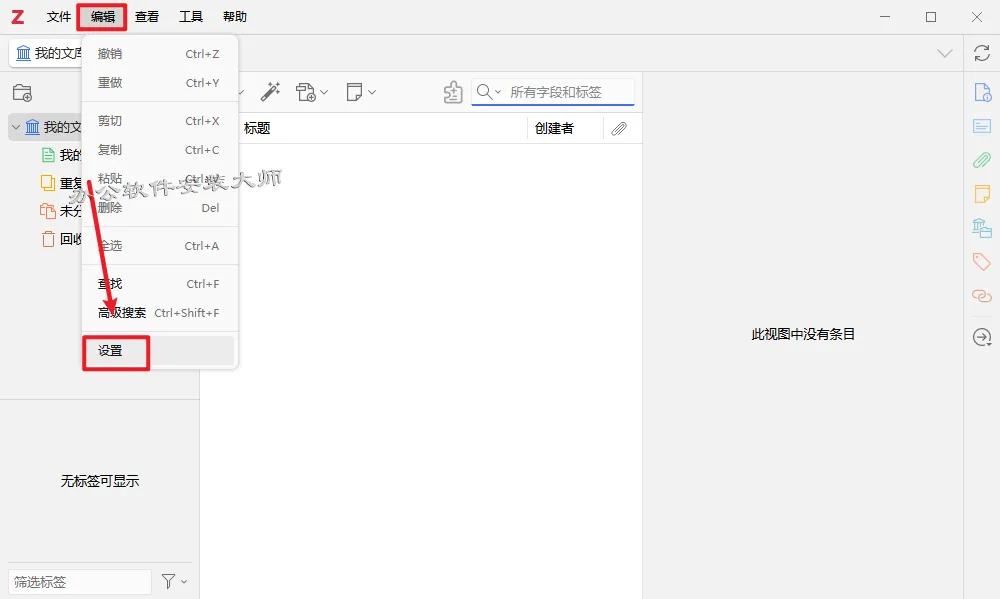Select the unfiled items tree entry

pyautogui.click(x=61, y=211)
